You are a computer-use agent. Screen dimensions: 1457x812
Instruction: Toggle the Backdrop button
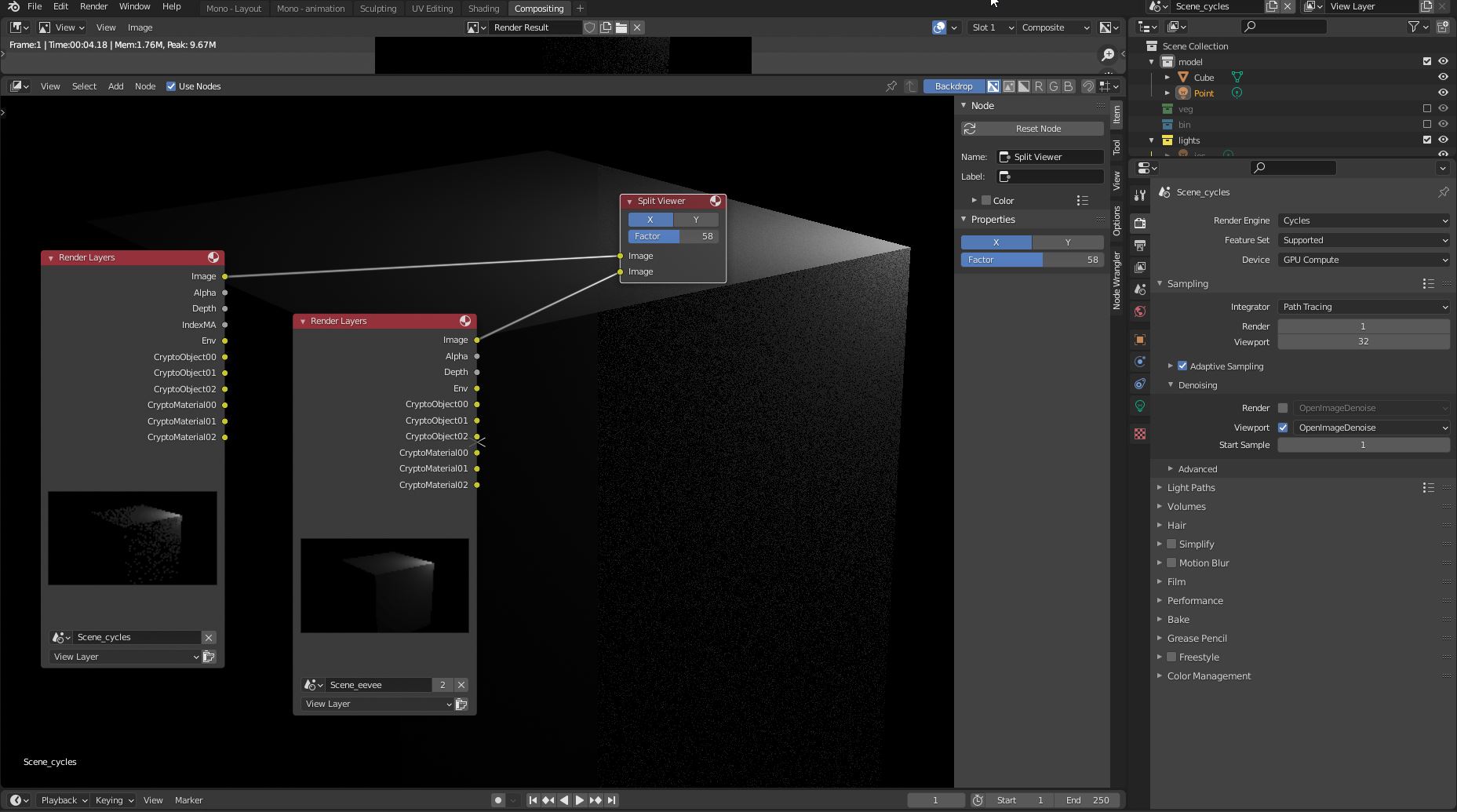[953, 86]
